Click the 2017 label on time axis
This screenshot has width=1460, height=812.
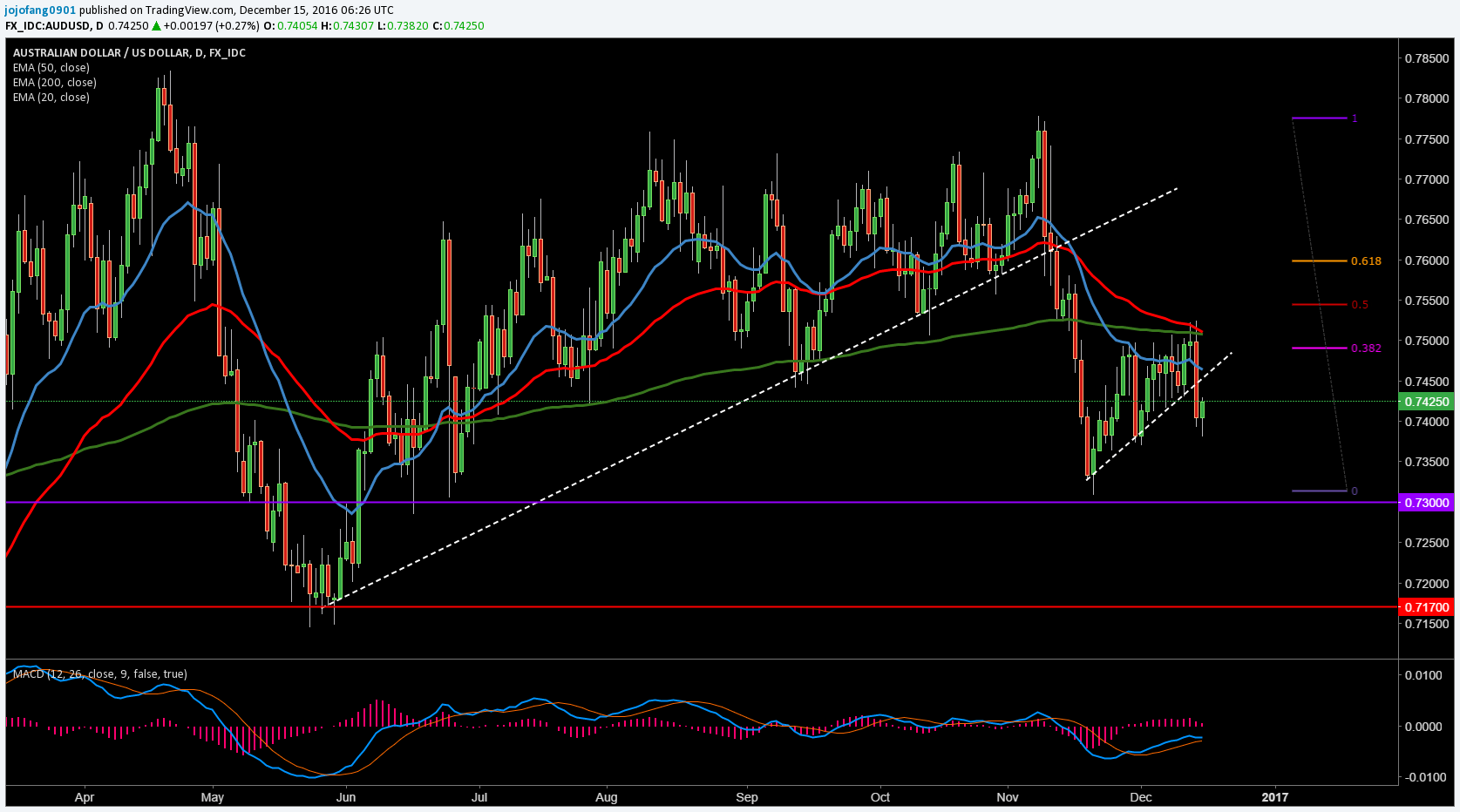(1274, 797)
